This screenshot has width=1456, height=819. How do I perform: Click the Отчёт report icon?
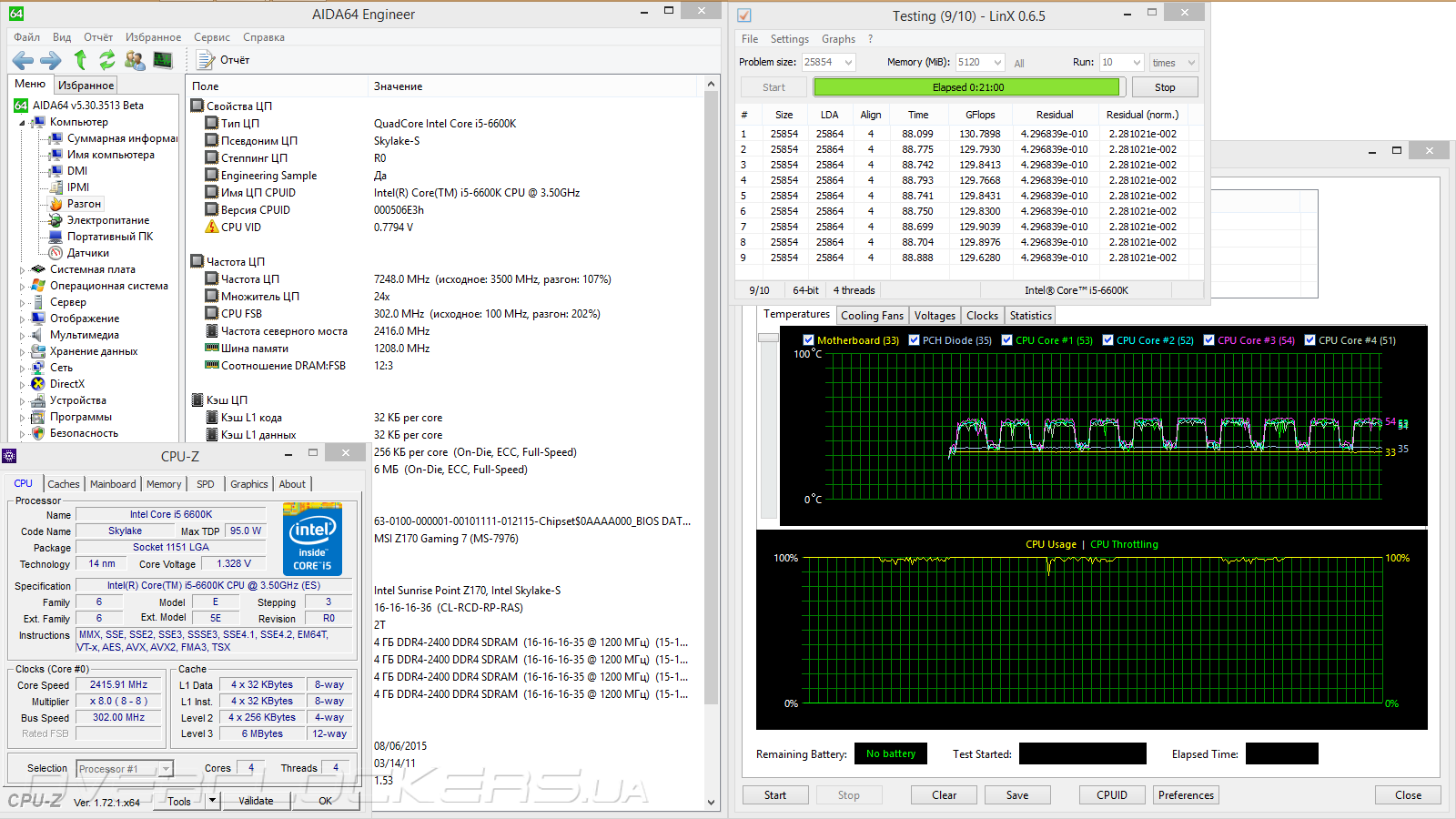point(207,60)
